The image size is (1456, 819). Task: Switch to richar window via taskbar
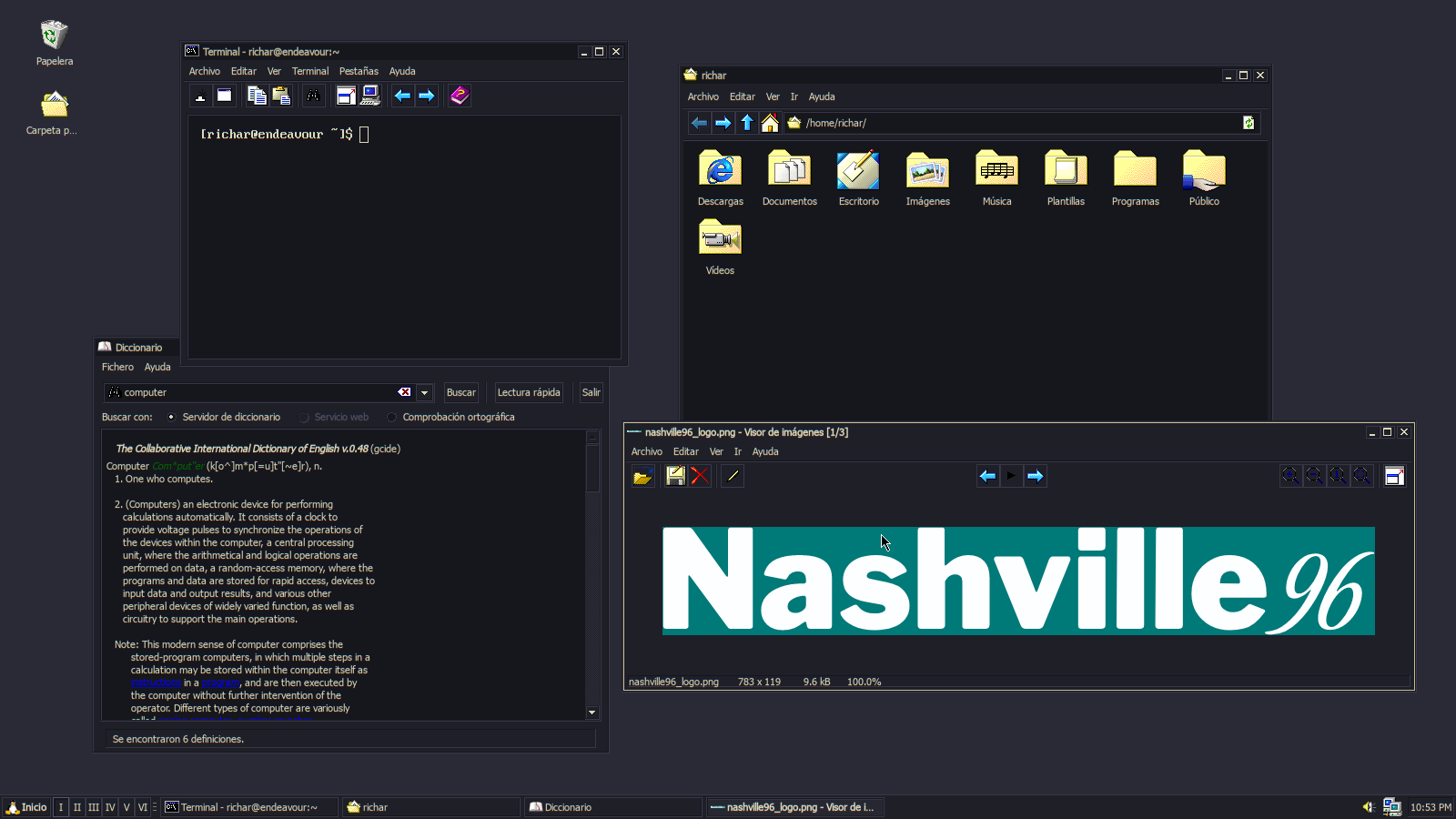tap(431, 807)
